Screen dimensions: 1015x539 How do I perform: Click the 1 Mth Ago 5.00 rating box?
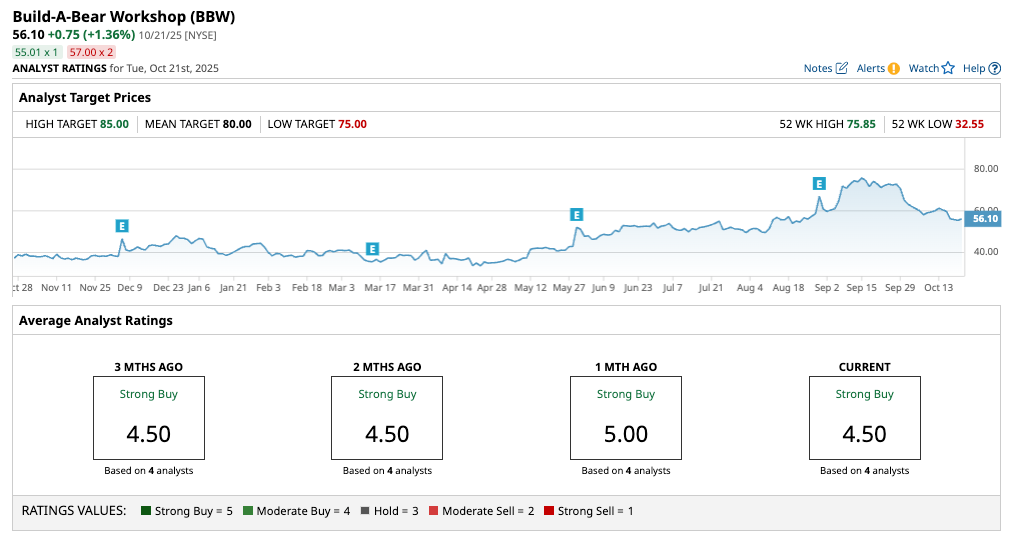(626, 417)
